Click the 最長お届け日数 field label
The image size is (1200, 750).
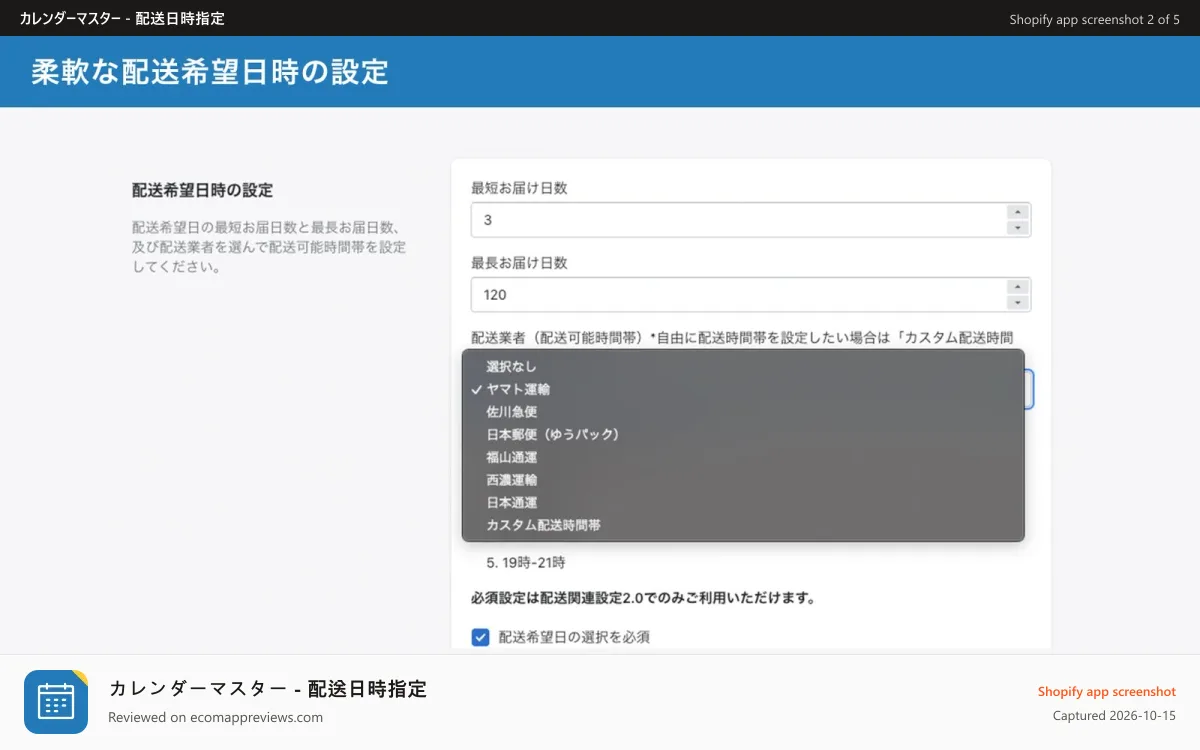point(519,263)
